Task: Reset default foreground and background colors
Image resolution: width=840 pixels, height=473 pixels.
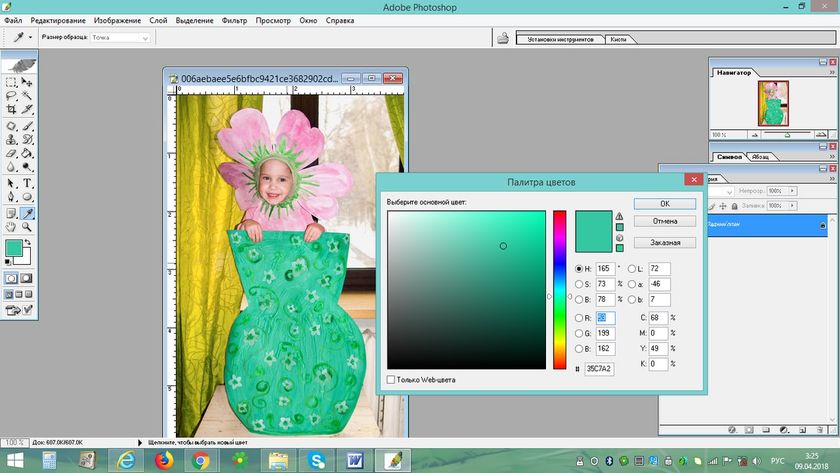Action: point(8,262)
